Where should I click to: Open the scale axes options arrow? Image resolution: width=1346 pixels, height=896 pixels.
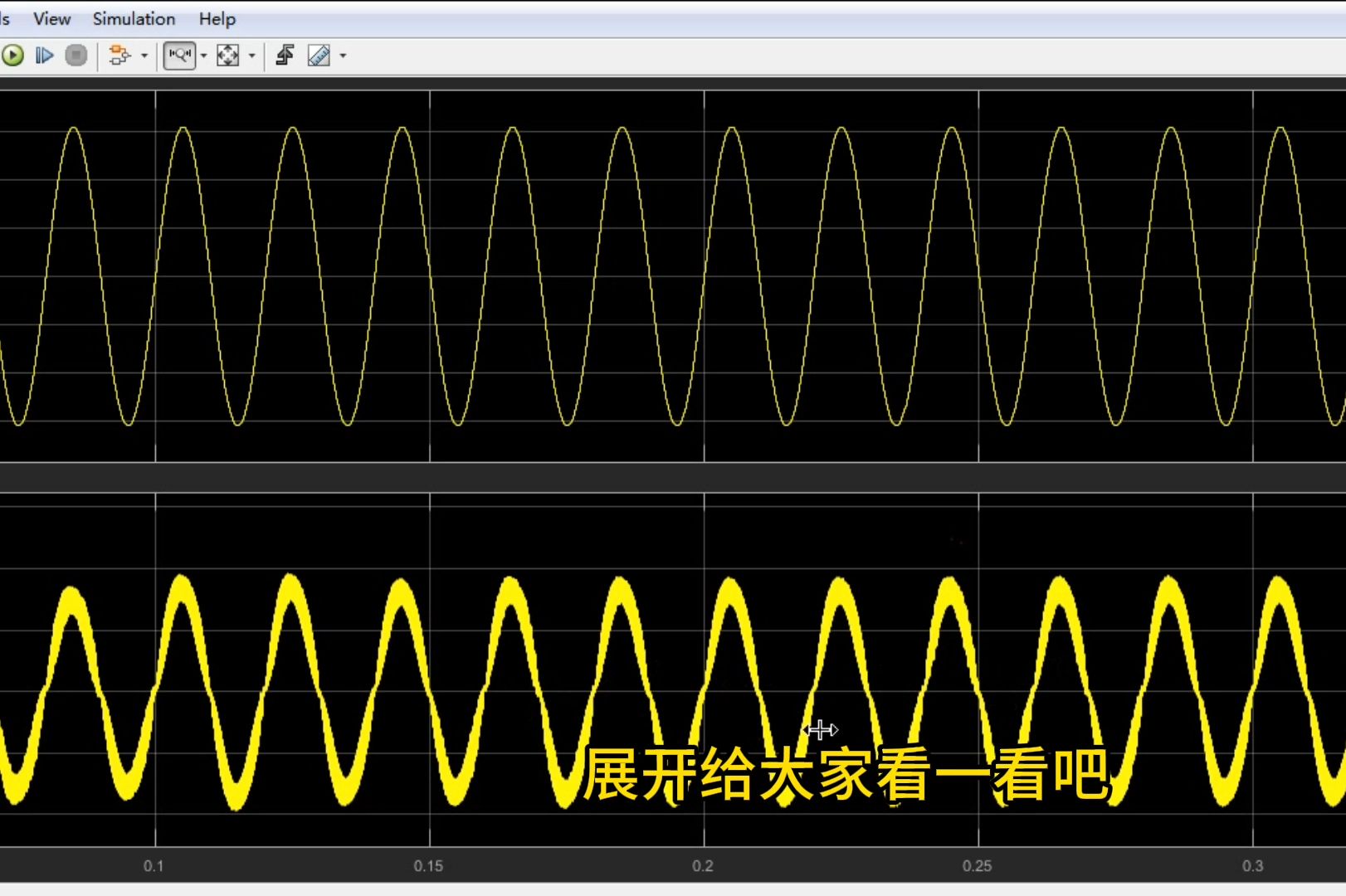pyautogui.click(x=251, y=56)
